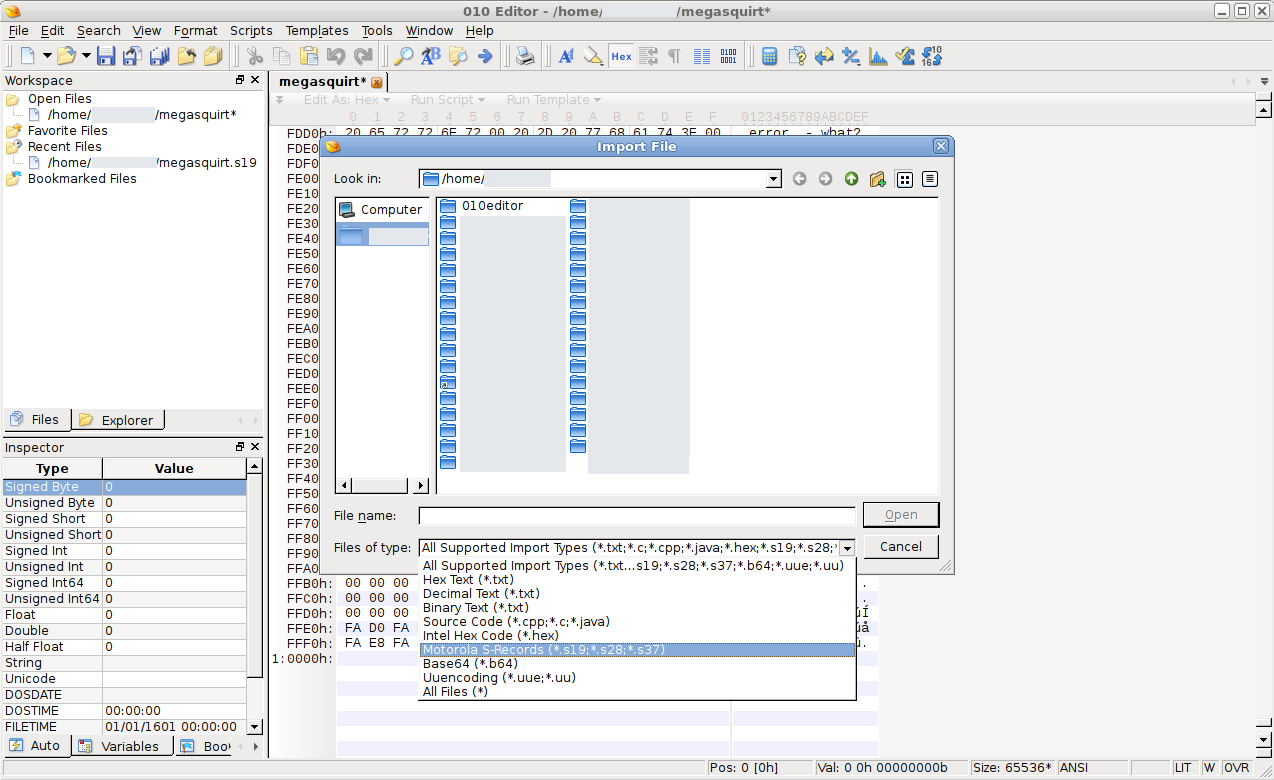Save the file with the floppy icon
The image size is (1274, 780).
[x=106, y=56]
